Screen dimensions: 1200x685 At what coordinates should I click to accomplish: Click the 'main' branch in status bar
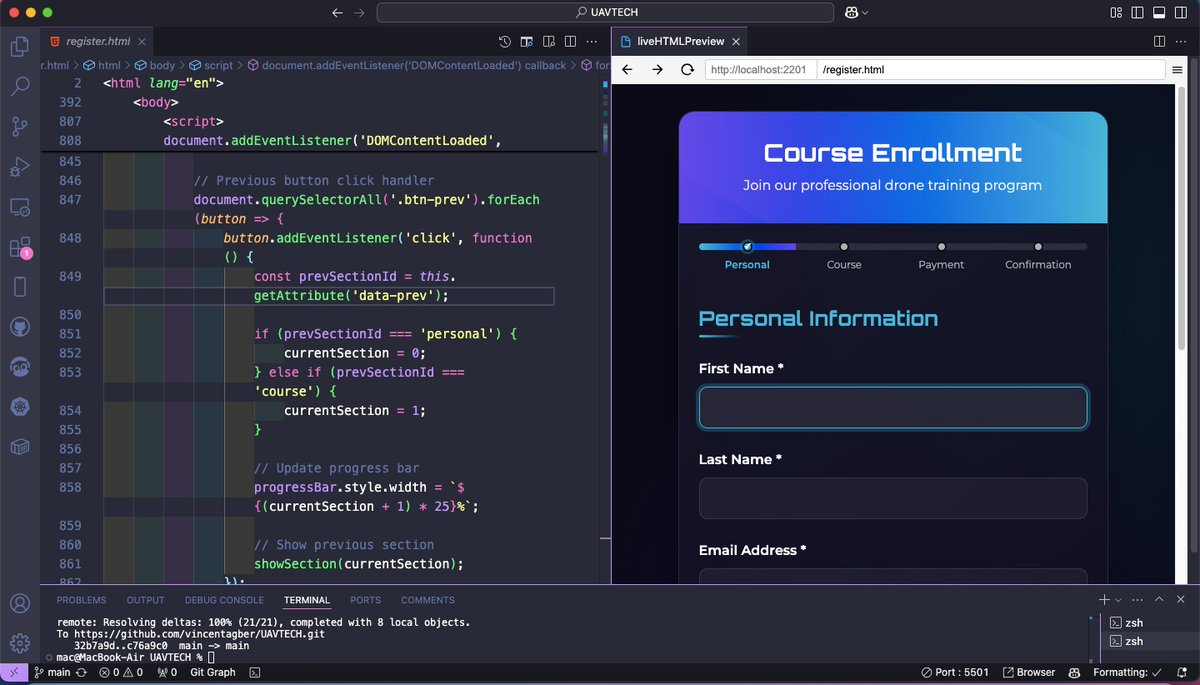(52, 673)
